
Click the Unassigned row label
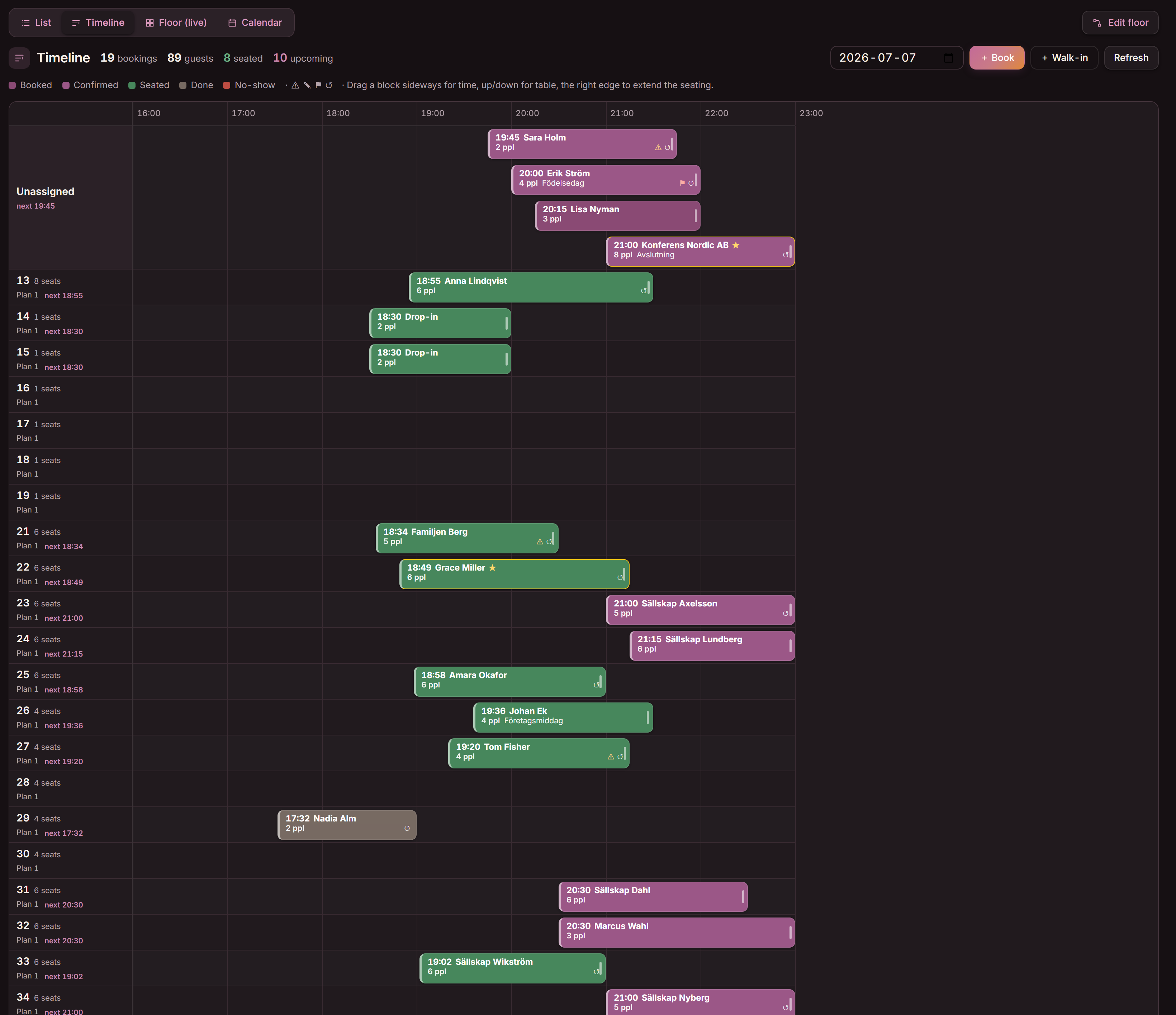[x=46, y=192]
